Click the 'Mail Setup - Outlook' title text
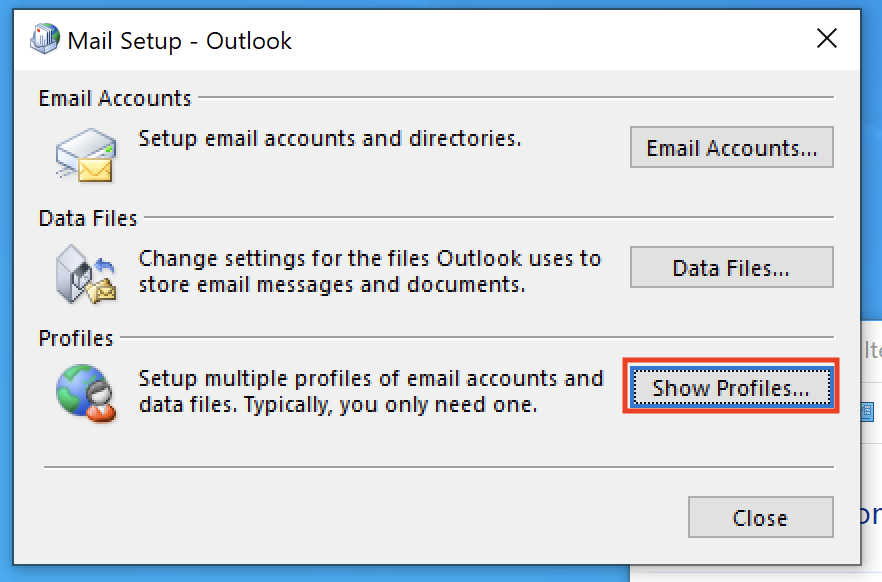 [179, 41]
